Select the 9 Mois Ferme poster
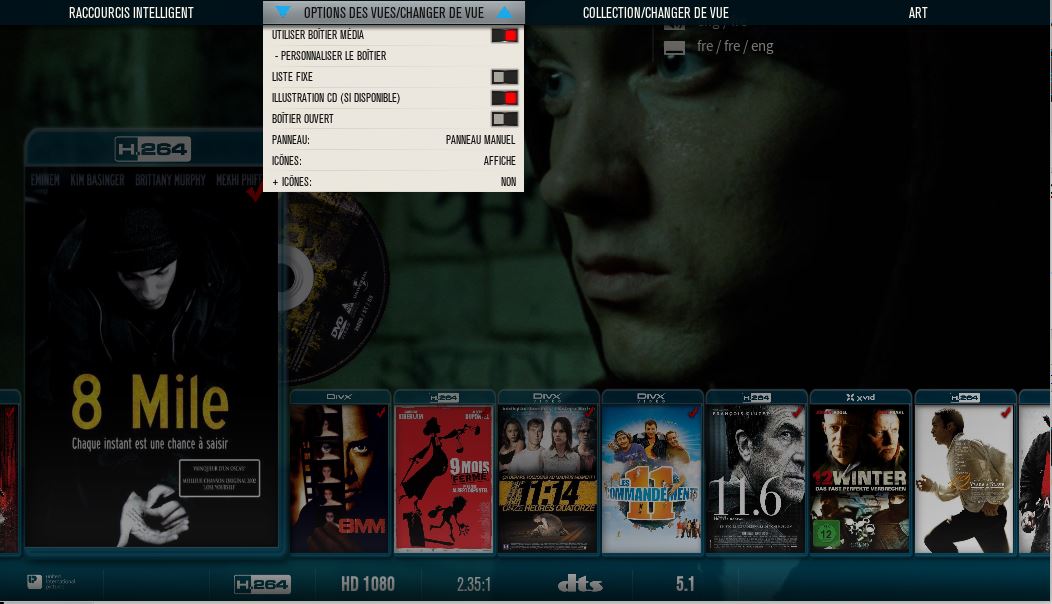This screenshot has width=1052, height=604. pyautogui.click(x=443, y=479)
